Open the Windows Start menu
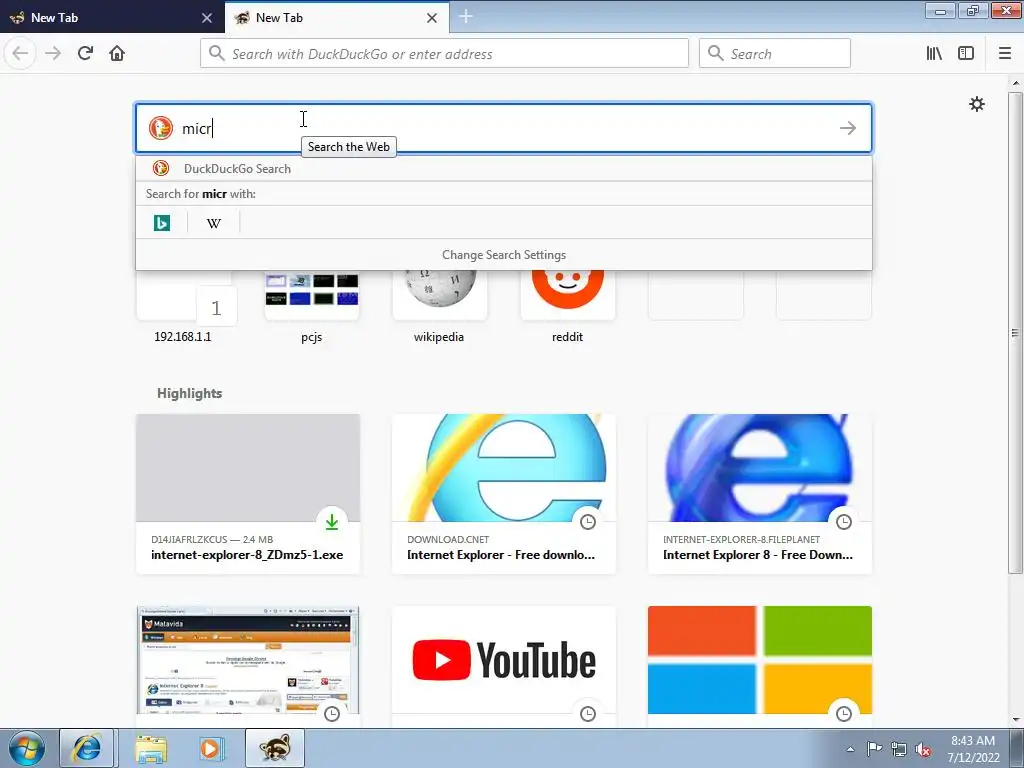The width and height of the screenshot is (1024, 768). (27, 748)
